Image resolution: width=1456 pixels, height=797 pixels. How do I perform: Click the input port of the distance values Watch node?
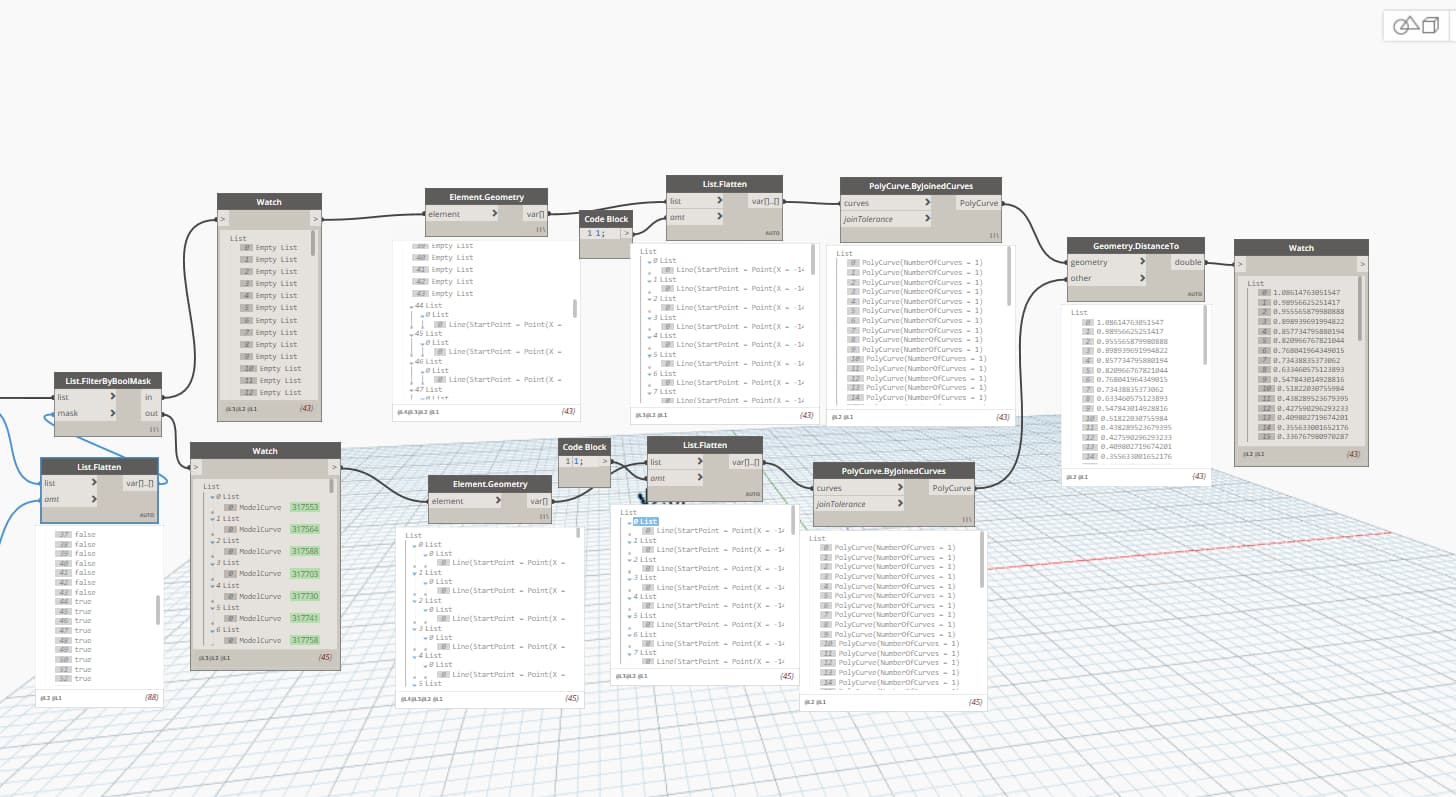point(1241,264)
